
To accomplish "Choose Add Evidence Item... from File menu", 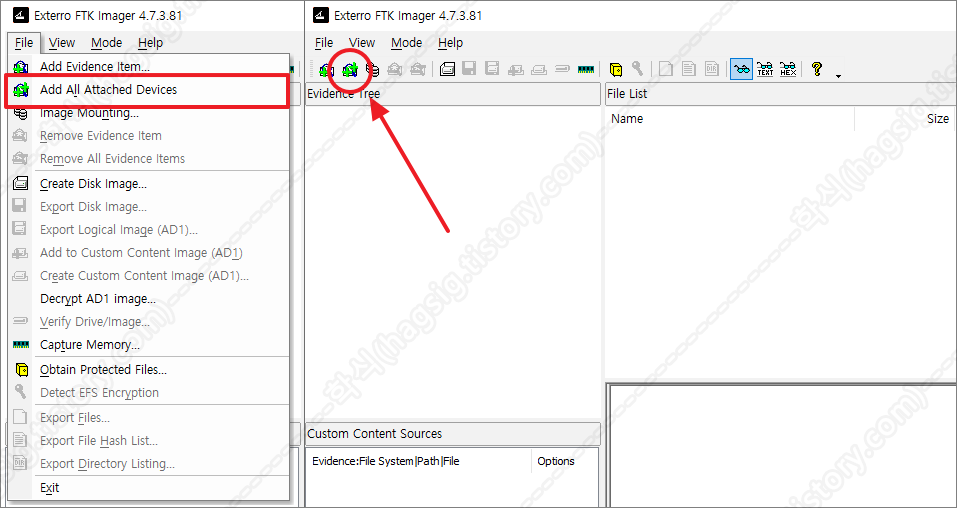I will coord(149,67).
